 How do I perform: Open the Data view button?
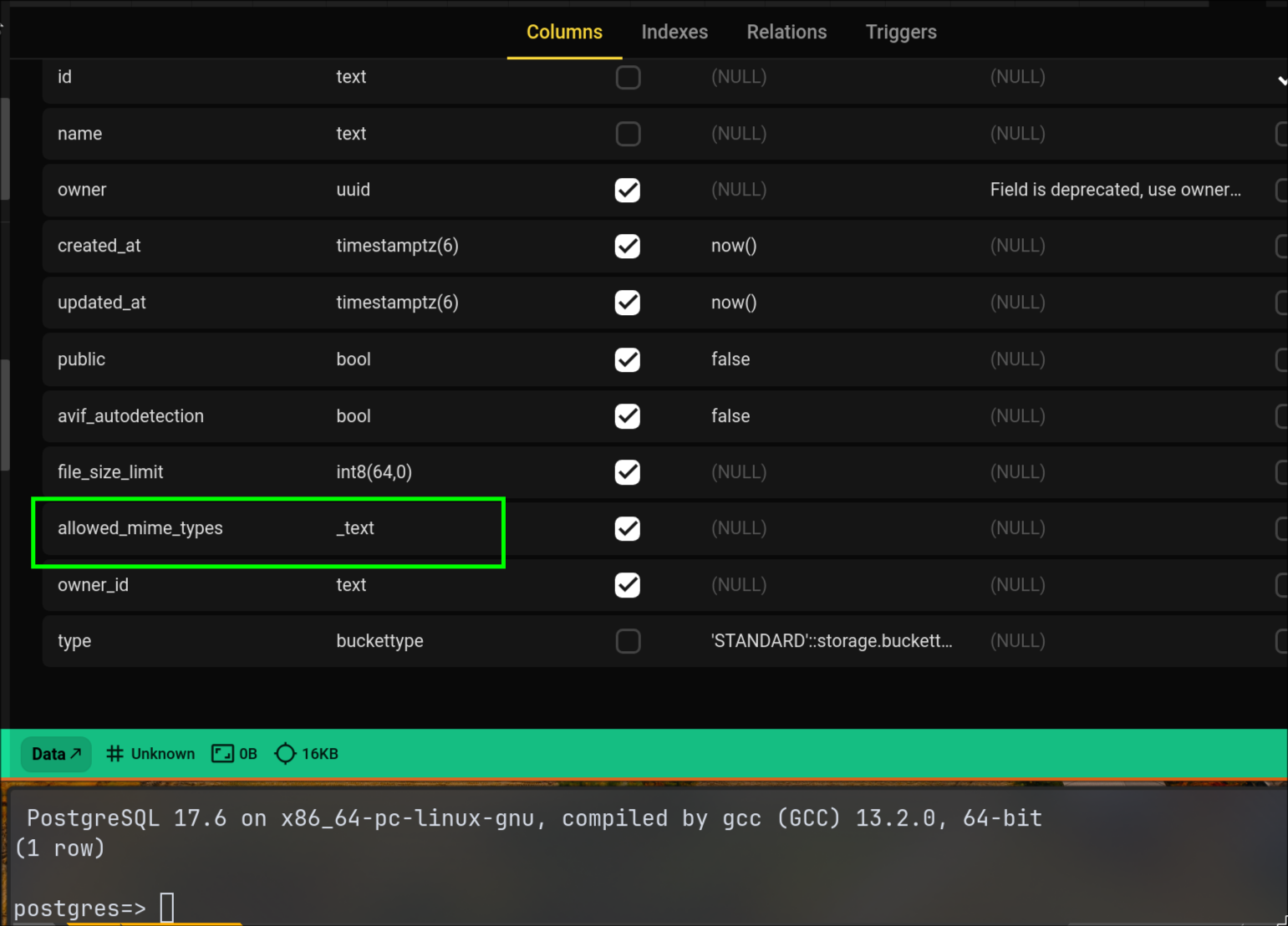(56, 754)
